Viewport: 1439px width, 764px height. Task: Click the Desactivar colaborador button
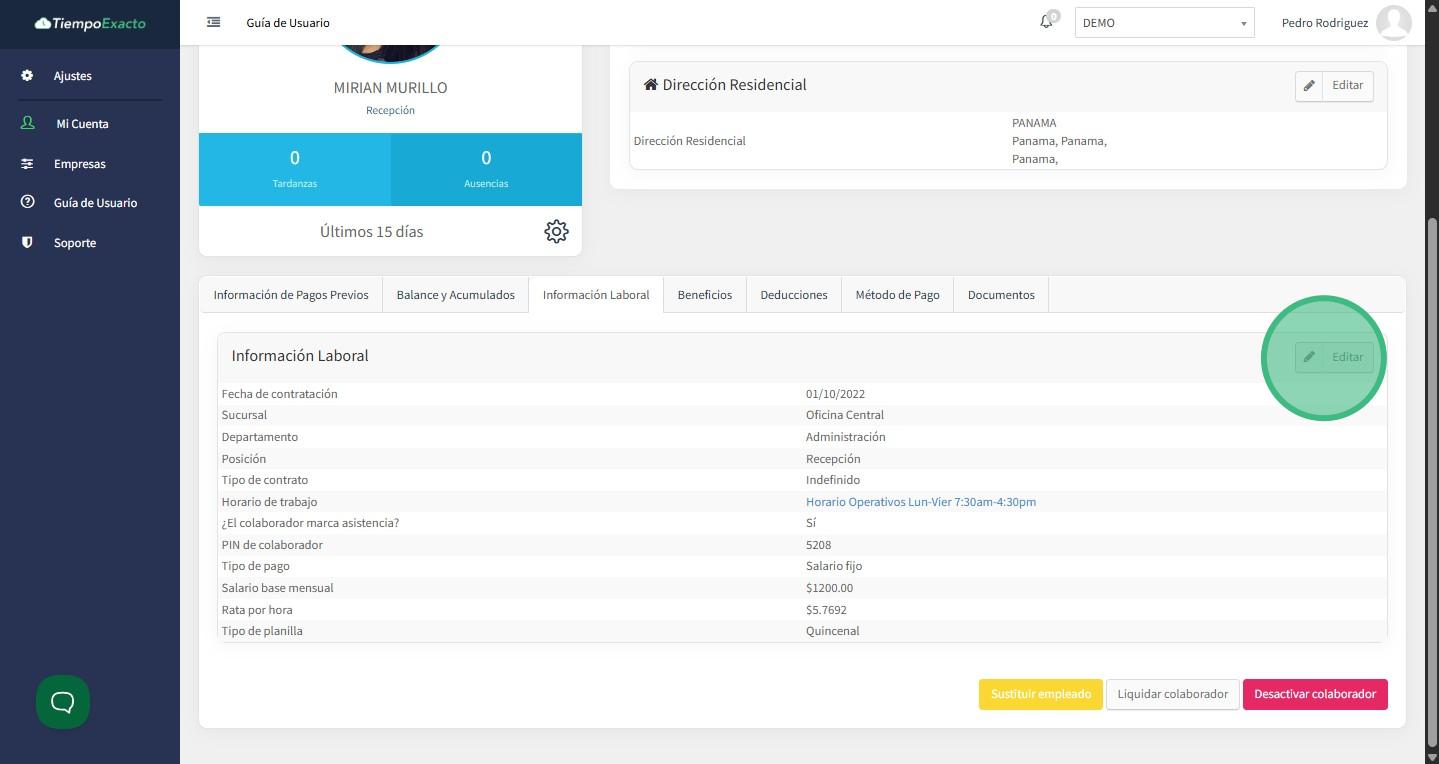1314,694
